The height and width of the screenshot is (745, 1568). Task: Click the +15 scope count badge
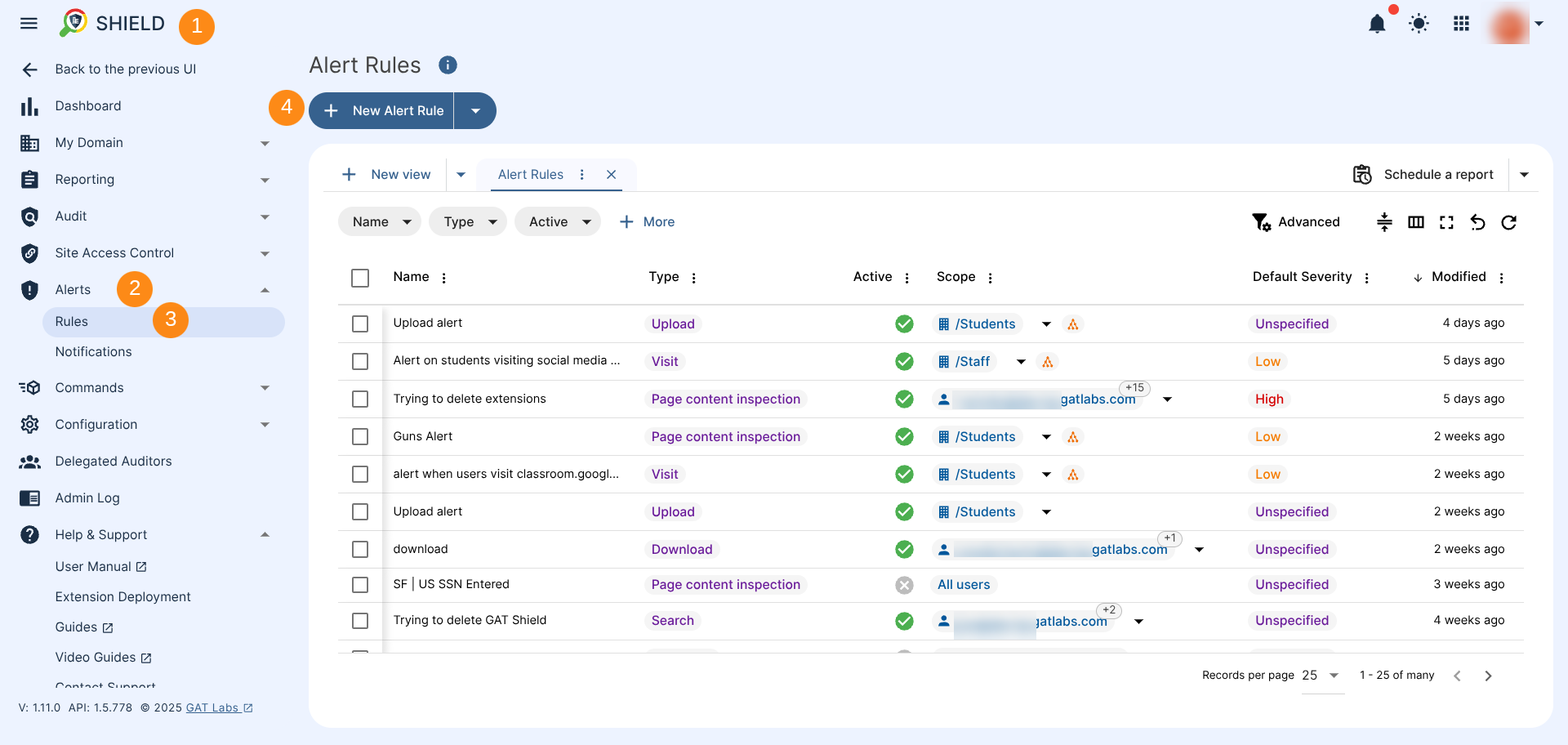[1134, 388]
